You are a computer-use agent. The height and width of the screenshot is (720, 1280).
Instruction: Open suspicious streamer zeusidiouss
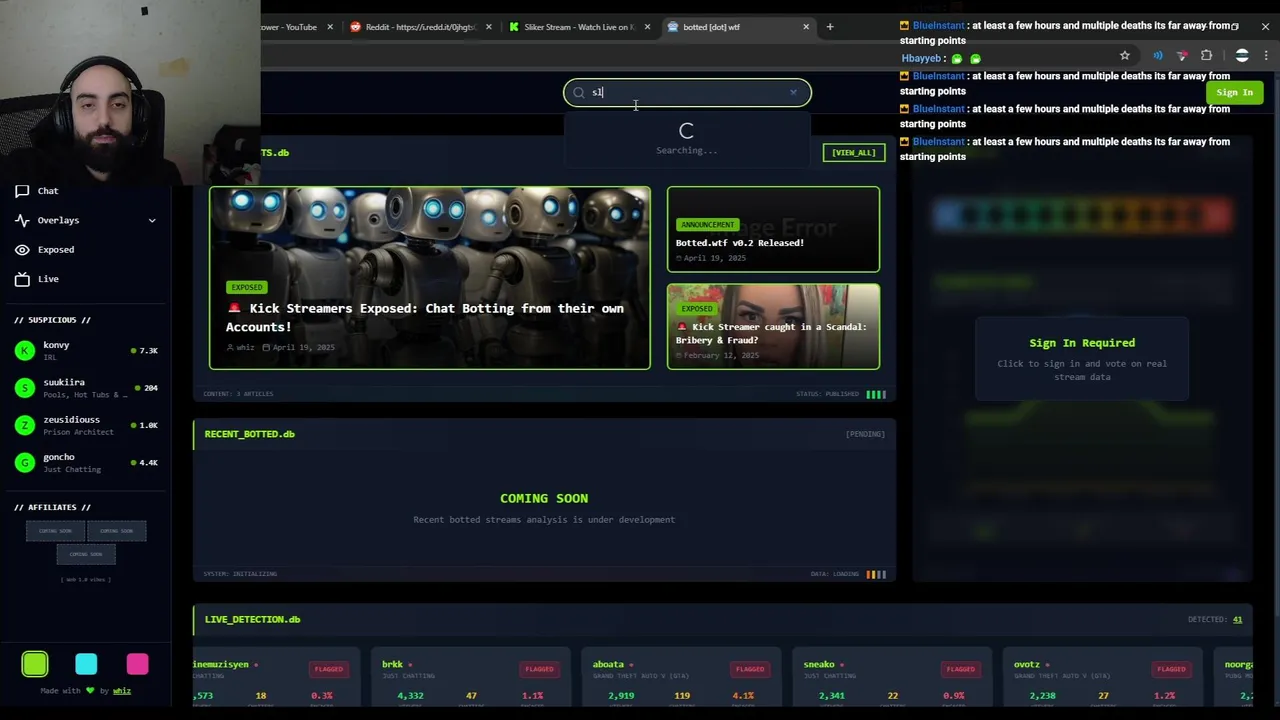86,425
